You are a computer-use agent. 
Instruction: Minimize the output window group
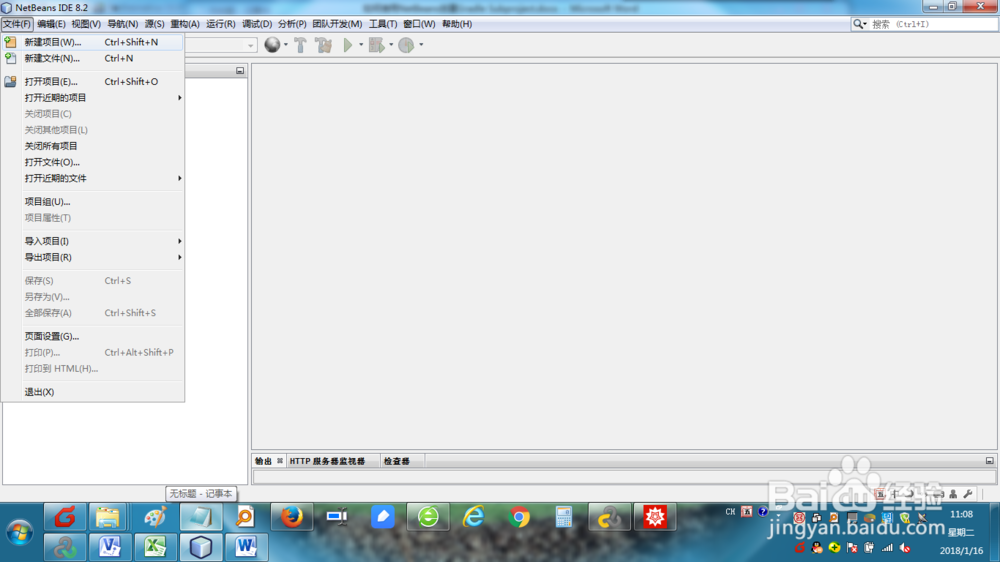989,461
